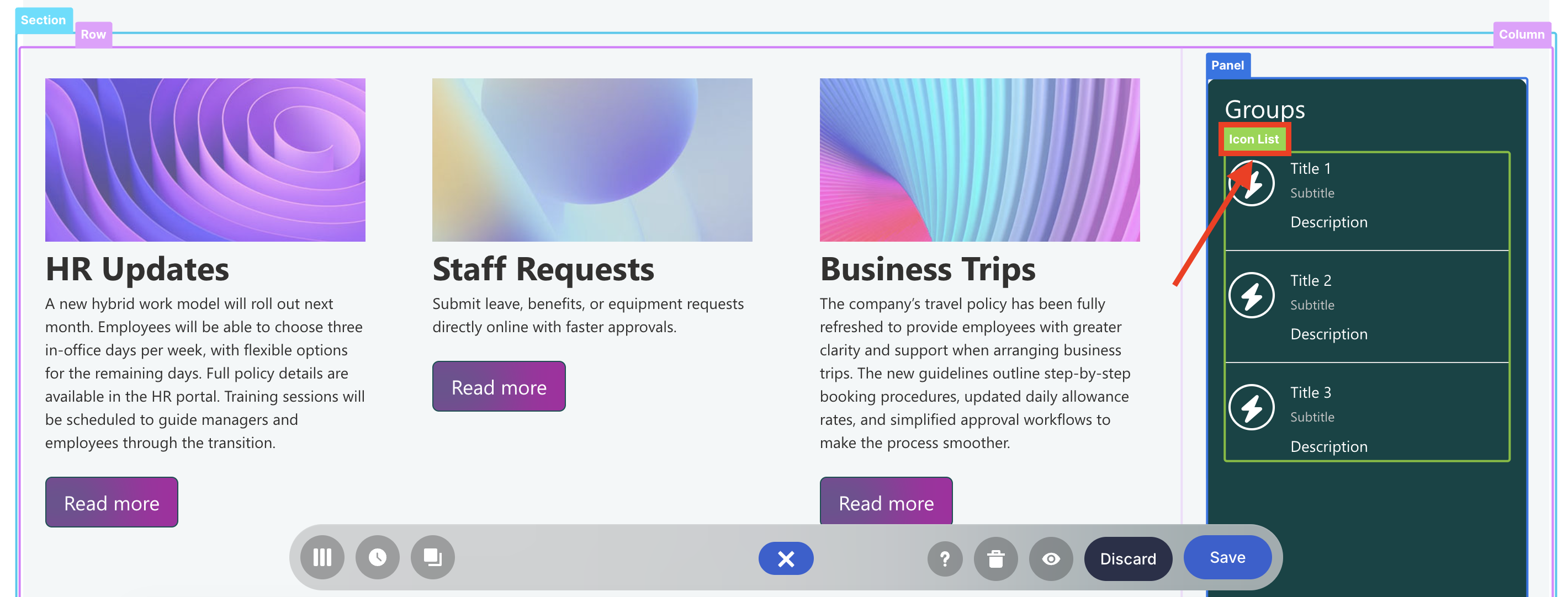Viewport: 1568px width, 597px height.
Task: Select the Icon List label tag
Action: 1253,140
